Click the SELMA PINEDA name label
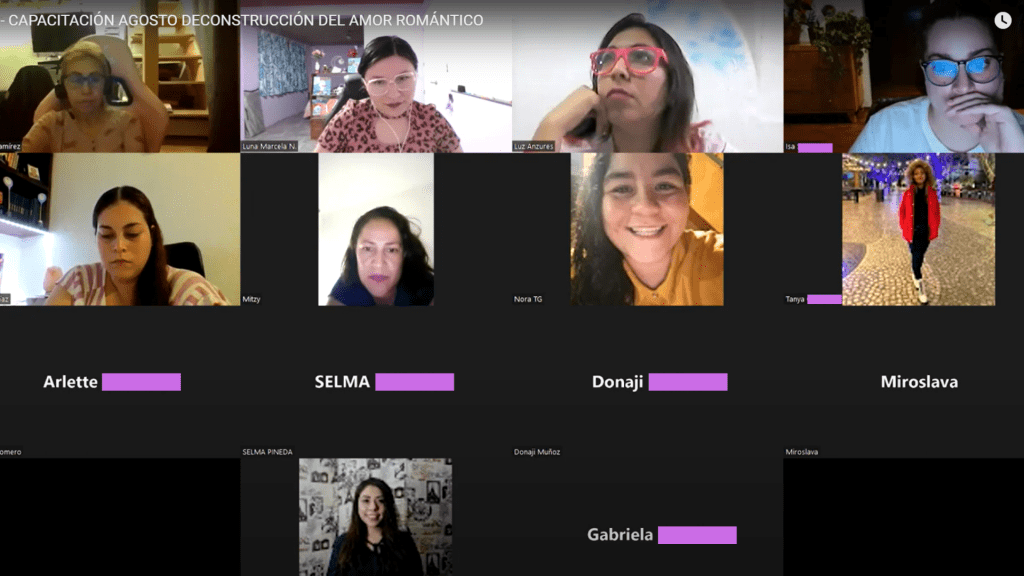 tap(267, 452)
